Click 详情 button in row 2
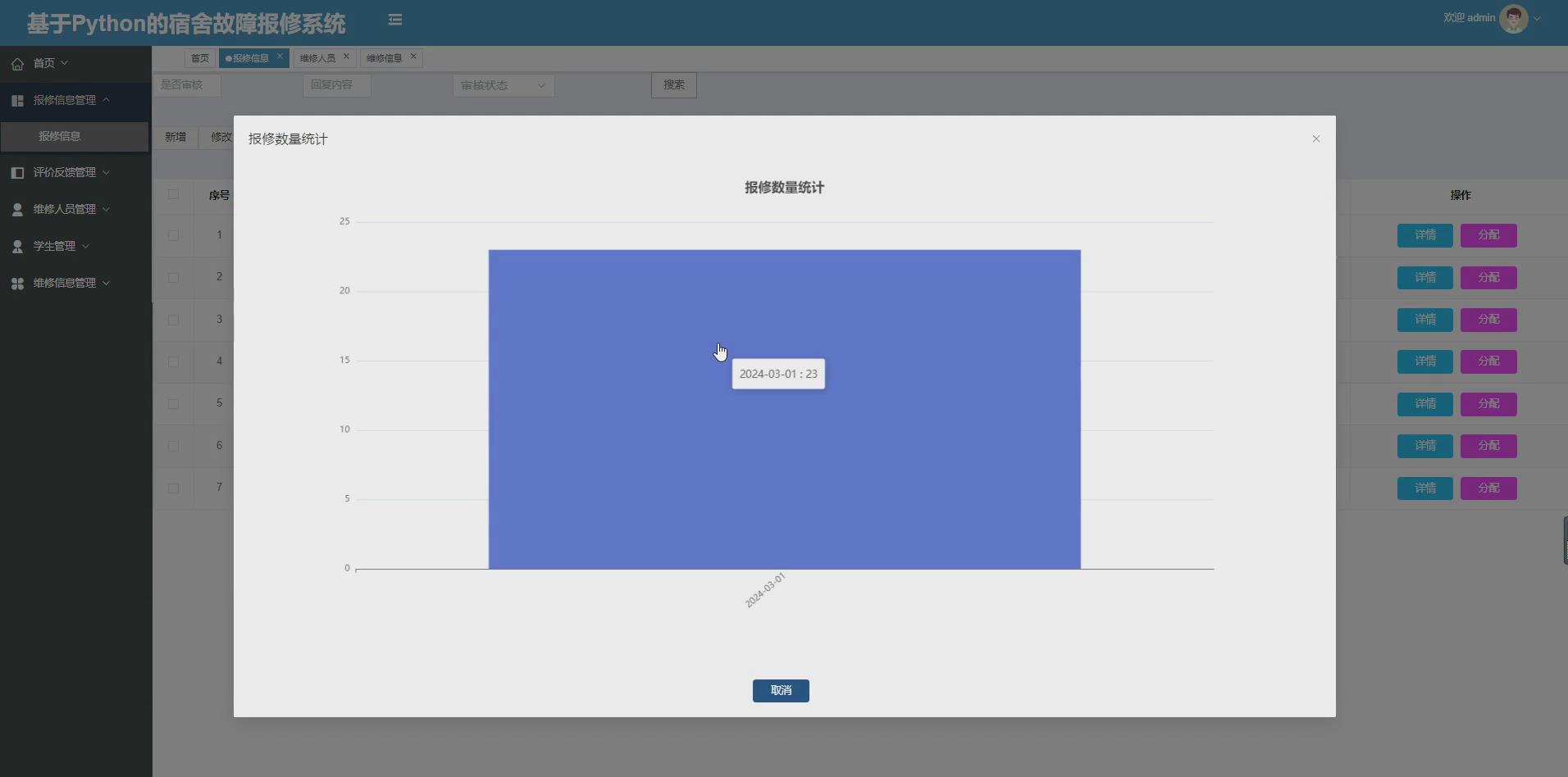1568x777 pixels. pos(1425,278)
